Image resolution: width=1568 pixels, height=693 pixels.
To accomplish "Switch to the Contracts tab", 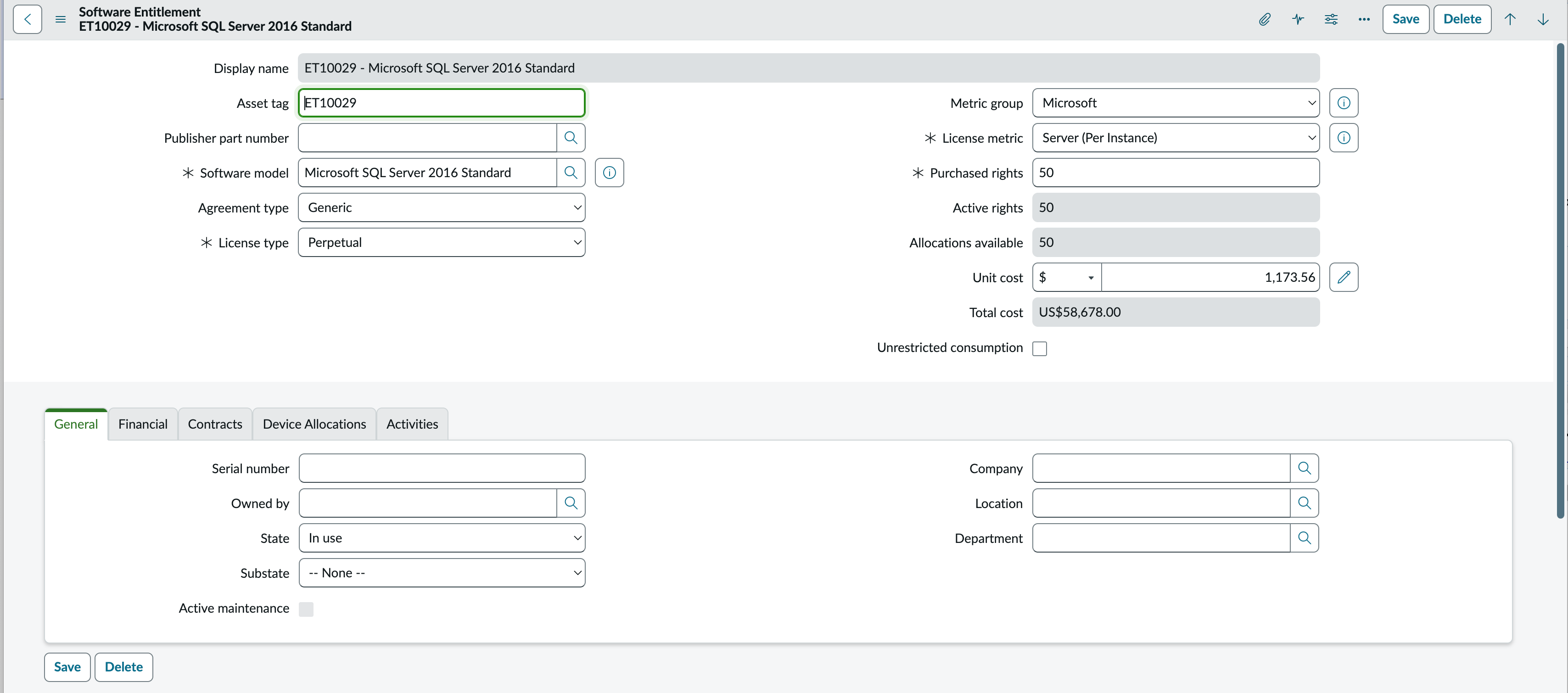I will [x=215, y=424].
